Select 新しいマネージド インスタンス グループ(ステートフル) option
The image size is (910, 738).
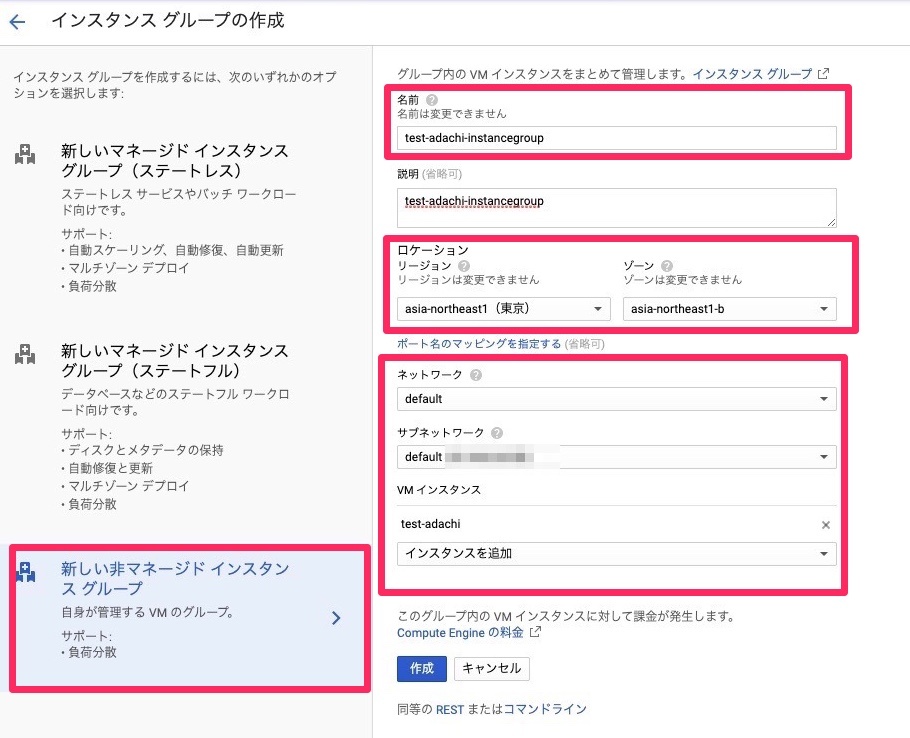(x=175, y=360)
